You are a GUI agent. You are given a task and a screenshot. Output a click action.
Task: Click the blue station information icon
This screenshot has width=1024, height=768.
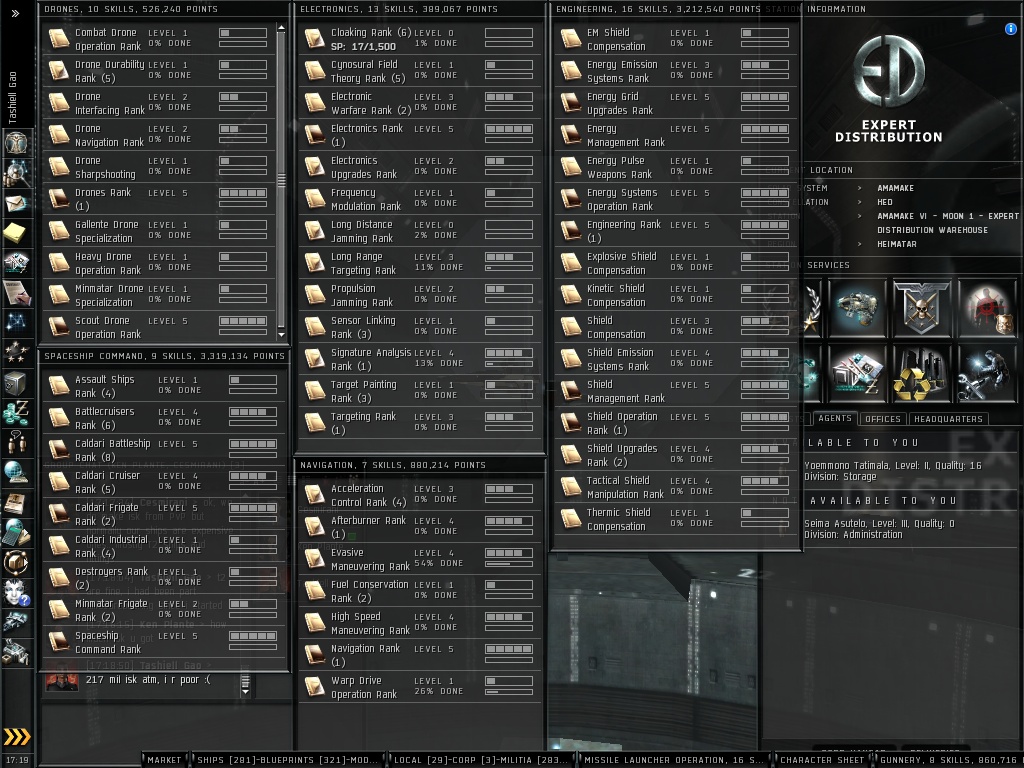click(1010, 29)
